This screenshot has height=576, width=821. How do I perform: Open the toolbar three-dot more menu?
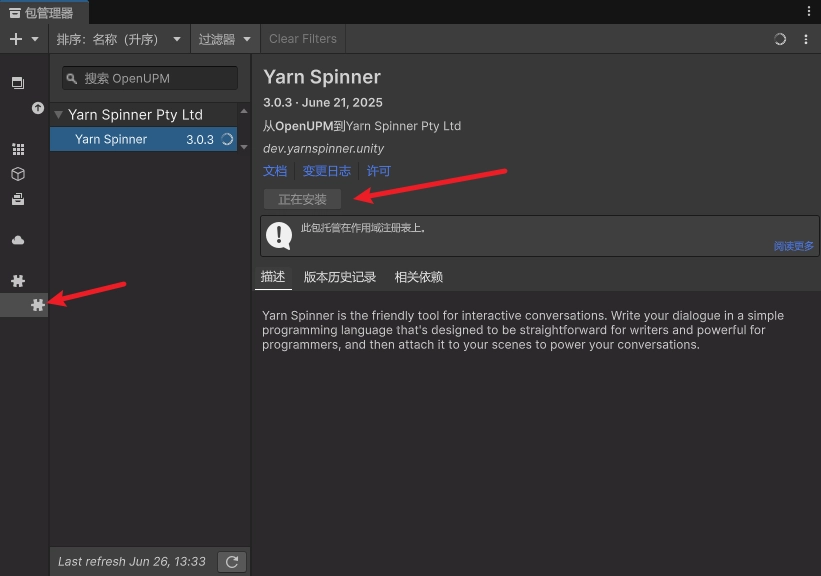pos(806,39)
